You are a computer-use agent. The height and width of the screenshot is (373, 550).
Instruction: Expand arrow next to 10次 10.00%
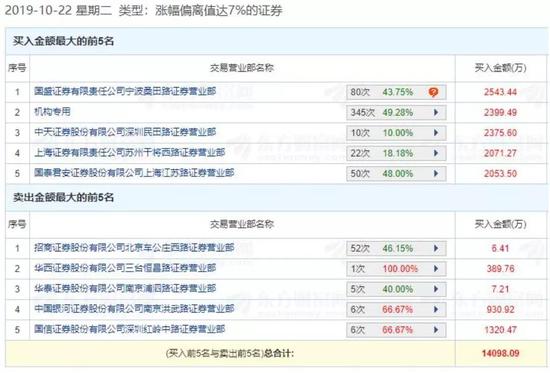(x=436, y=133)
